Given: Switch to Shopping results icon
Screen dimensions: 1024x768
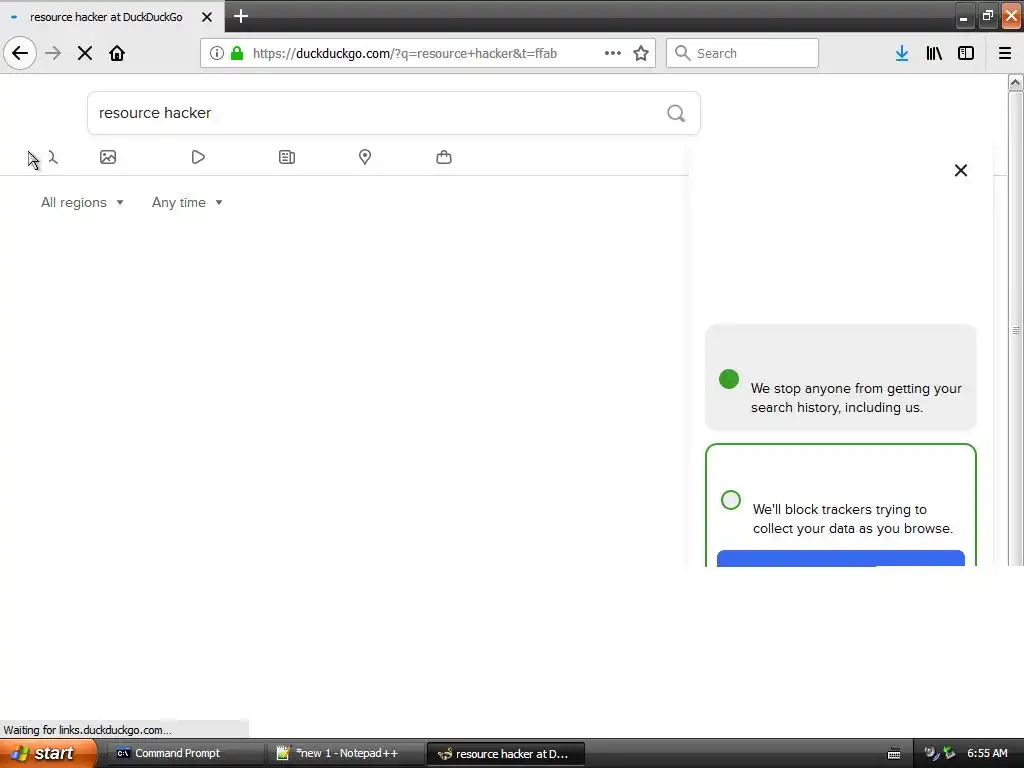Looking at the screenshot, I should pyautogui.click(x=443, y=157).
